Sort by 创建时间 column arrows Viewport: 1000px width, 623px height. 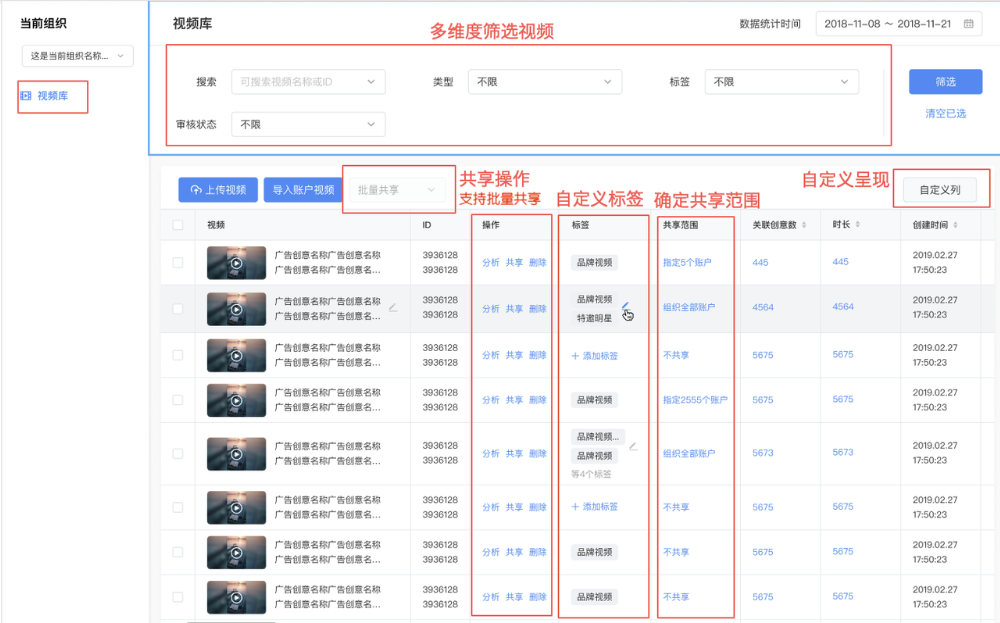955,225
